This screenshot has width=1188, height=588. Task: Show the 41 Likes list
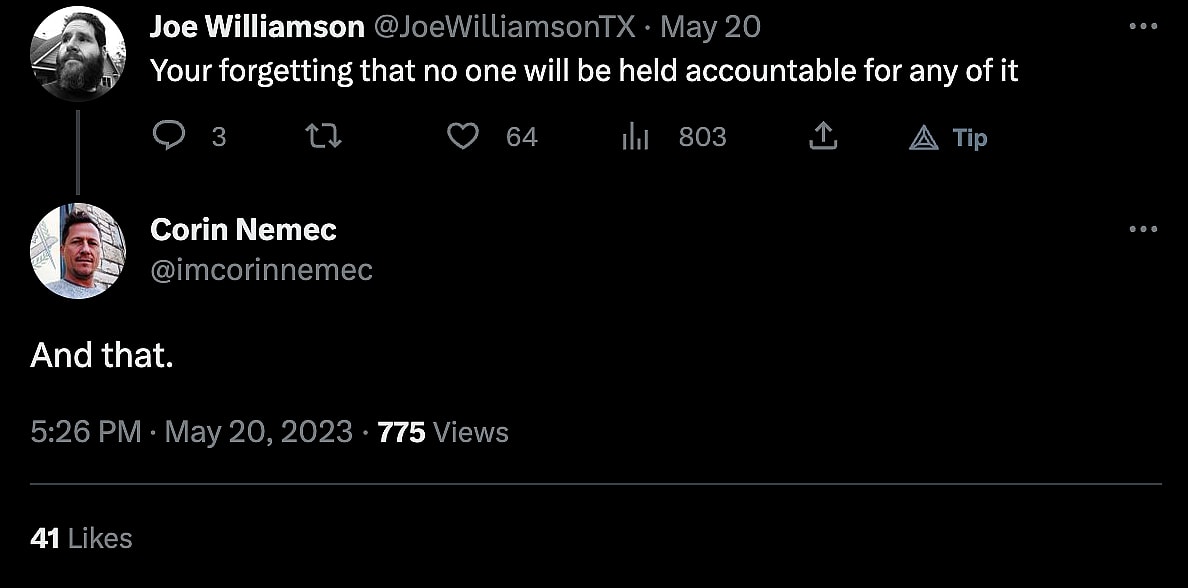81,538
